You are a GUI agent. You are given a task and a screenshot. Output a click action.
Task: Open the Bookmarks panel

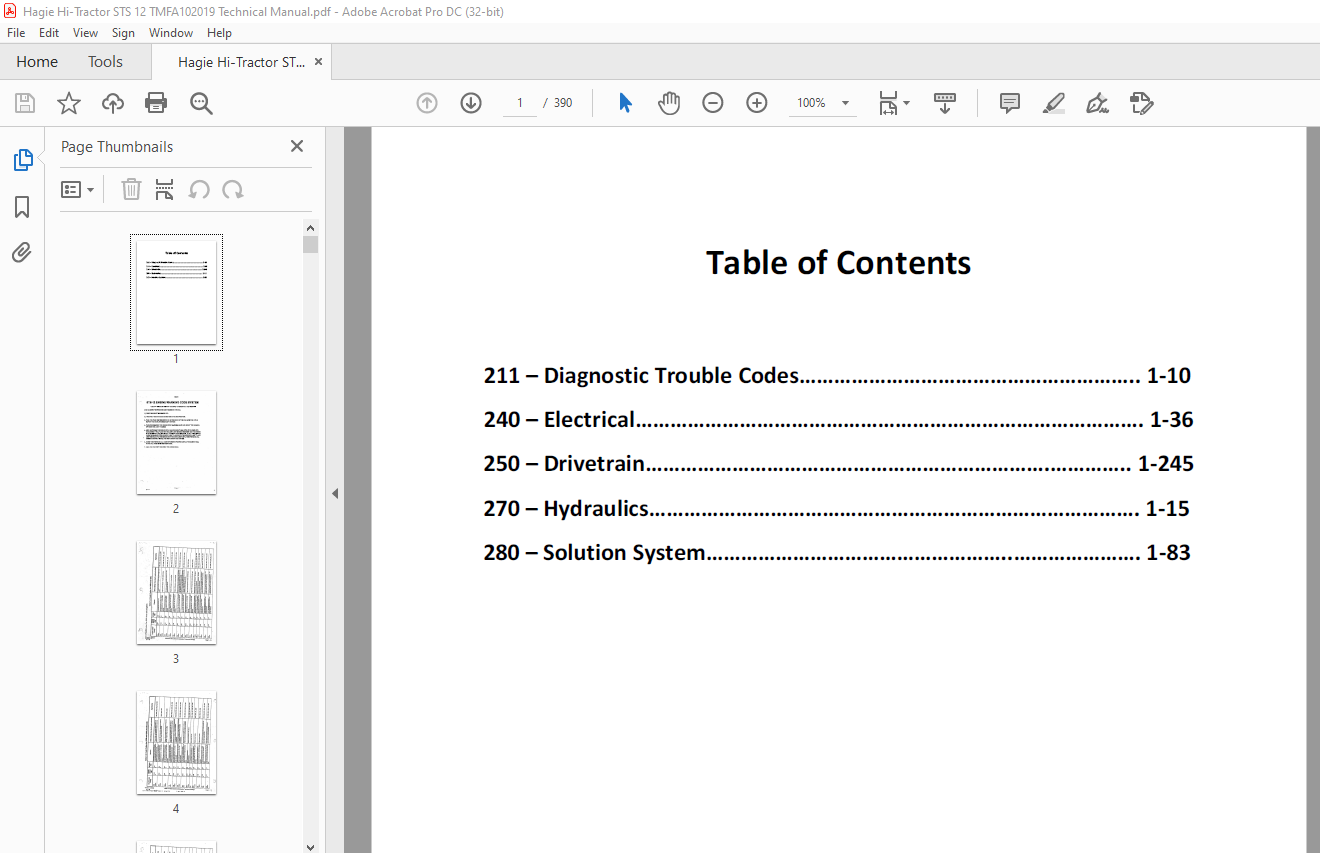[x=22, y=207]
